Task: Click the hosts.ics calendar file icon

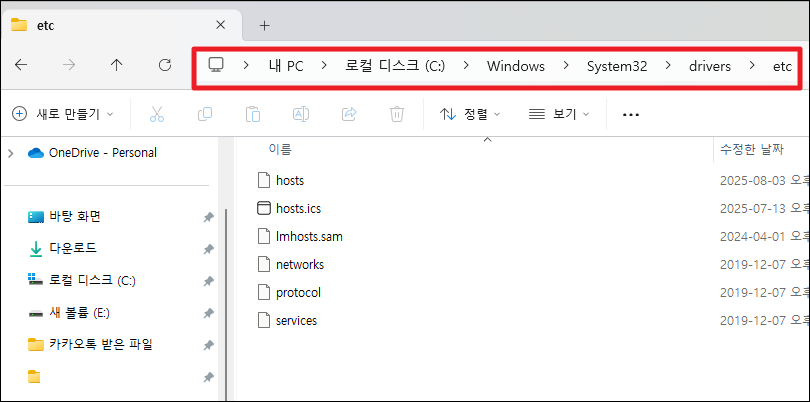Action: click(x=263, y=208)
